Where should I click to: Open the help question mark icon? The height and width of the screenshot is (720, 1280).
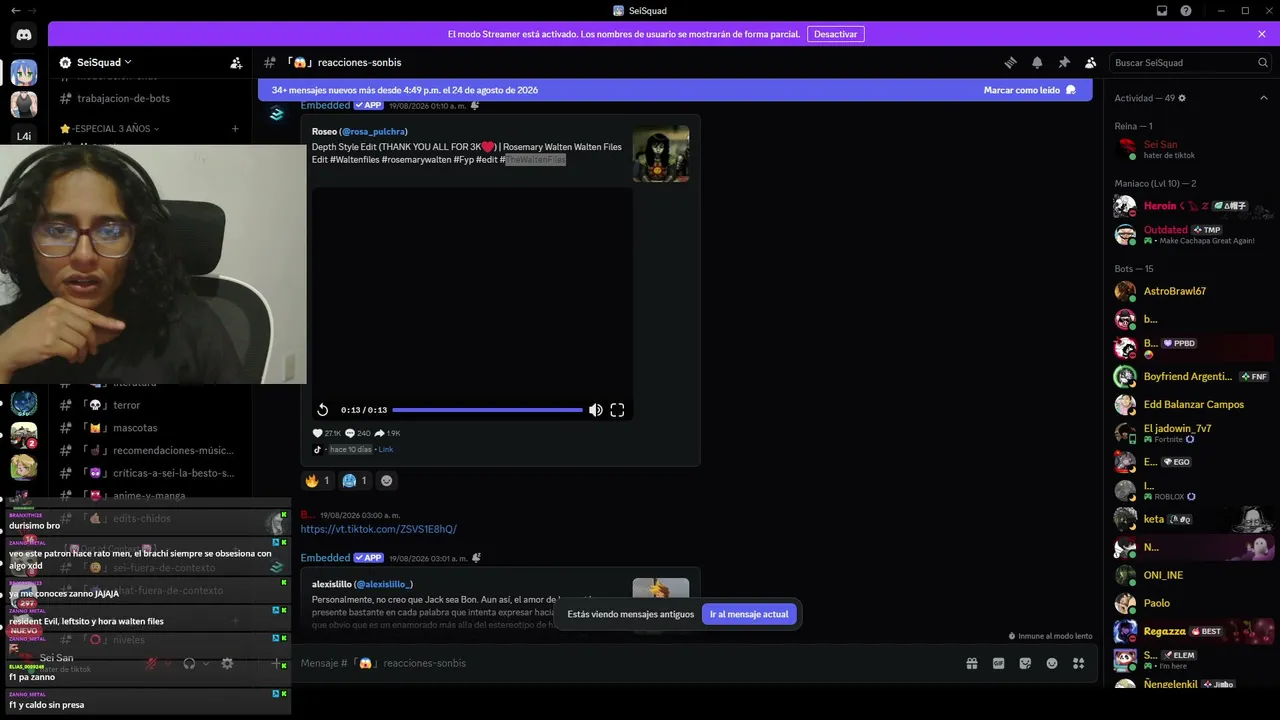point(1186,10)
